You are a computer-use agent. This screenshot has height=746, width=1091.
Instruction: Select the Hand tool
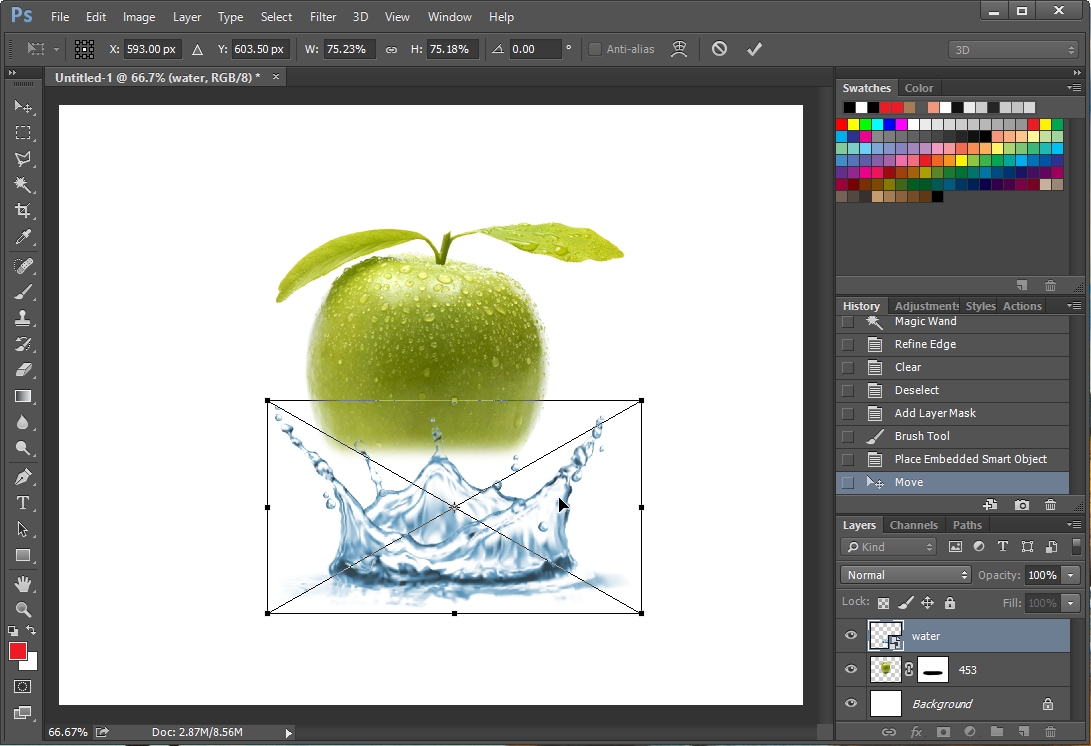click(23, 584)
